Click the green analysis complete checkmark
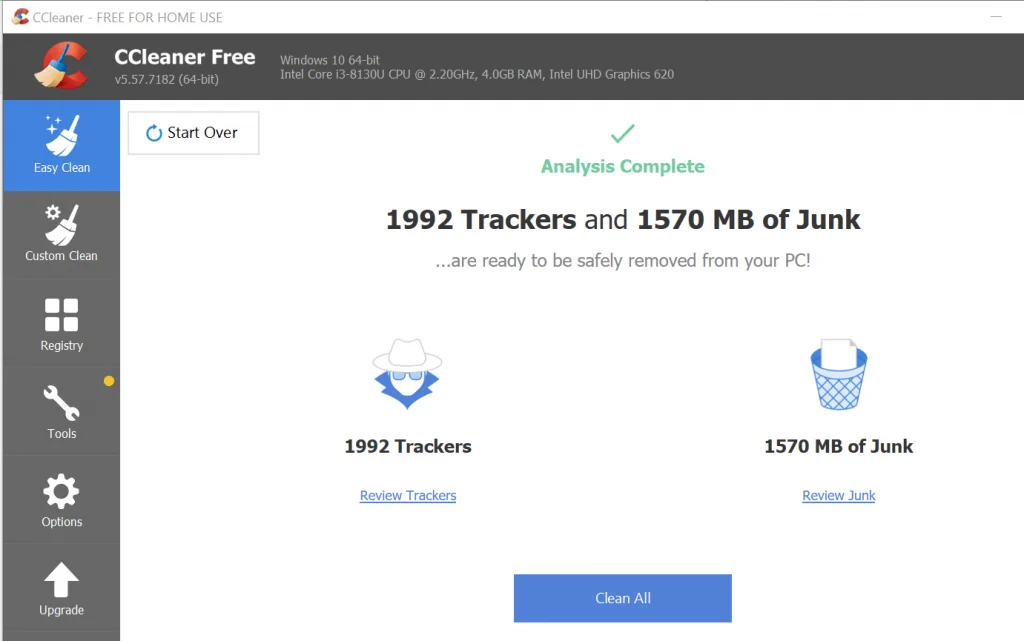The height and width of the screenshot is (641, 1024). (622, 134)
